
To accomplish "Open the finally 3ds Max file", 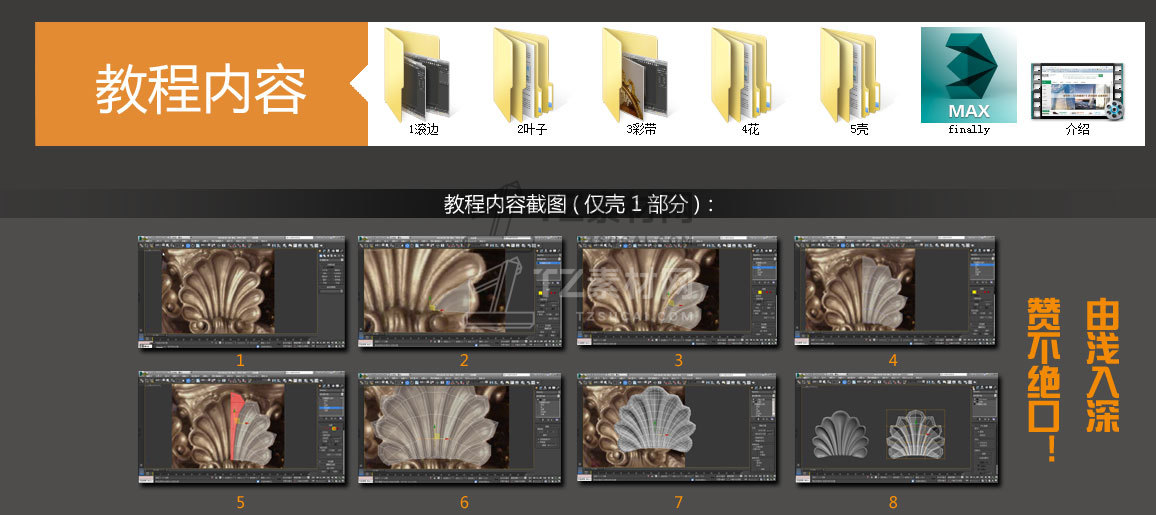I will click(968, 76).
